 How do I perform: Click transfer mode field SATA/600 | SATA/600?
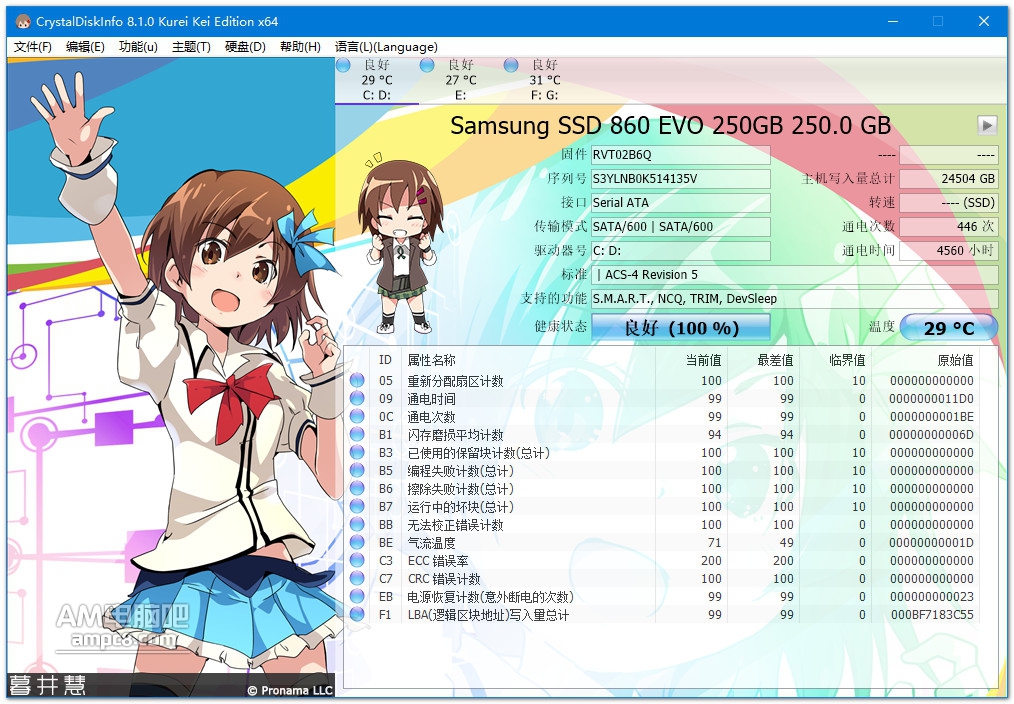(x=681, y=226)
